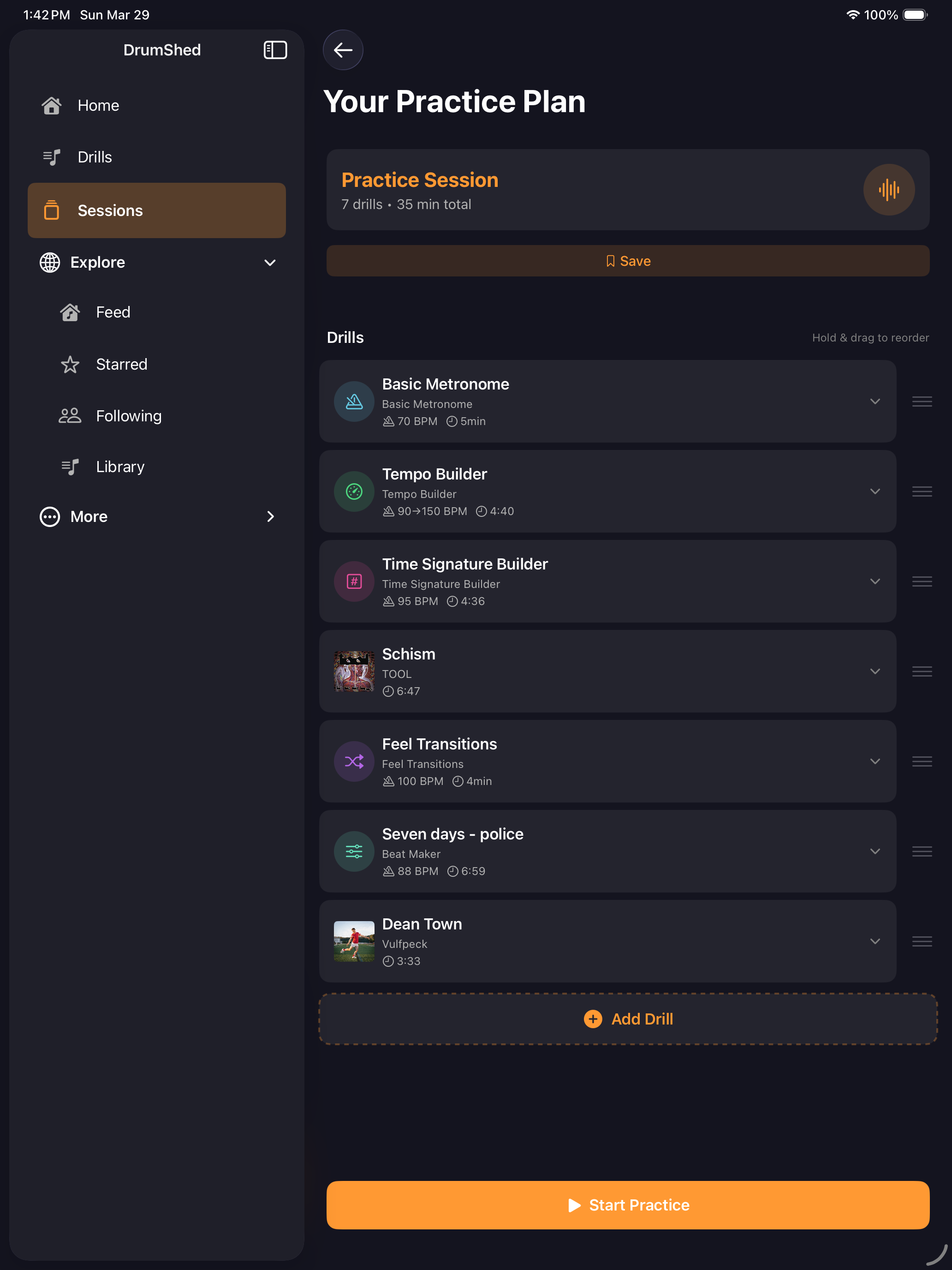
Task: Click the sidebar collapse icon next to DrumShed
Action: click(x=275, y=50)
